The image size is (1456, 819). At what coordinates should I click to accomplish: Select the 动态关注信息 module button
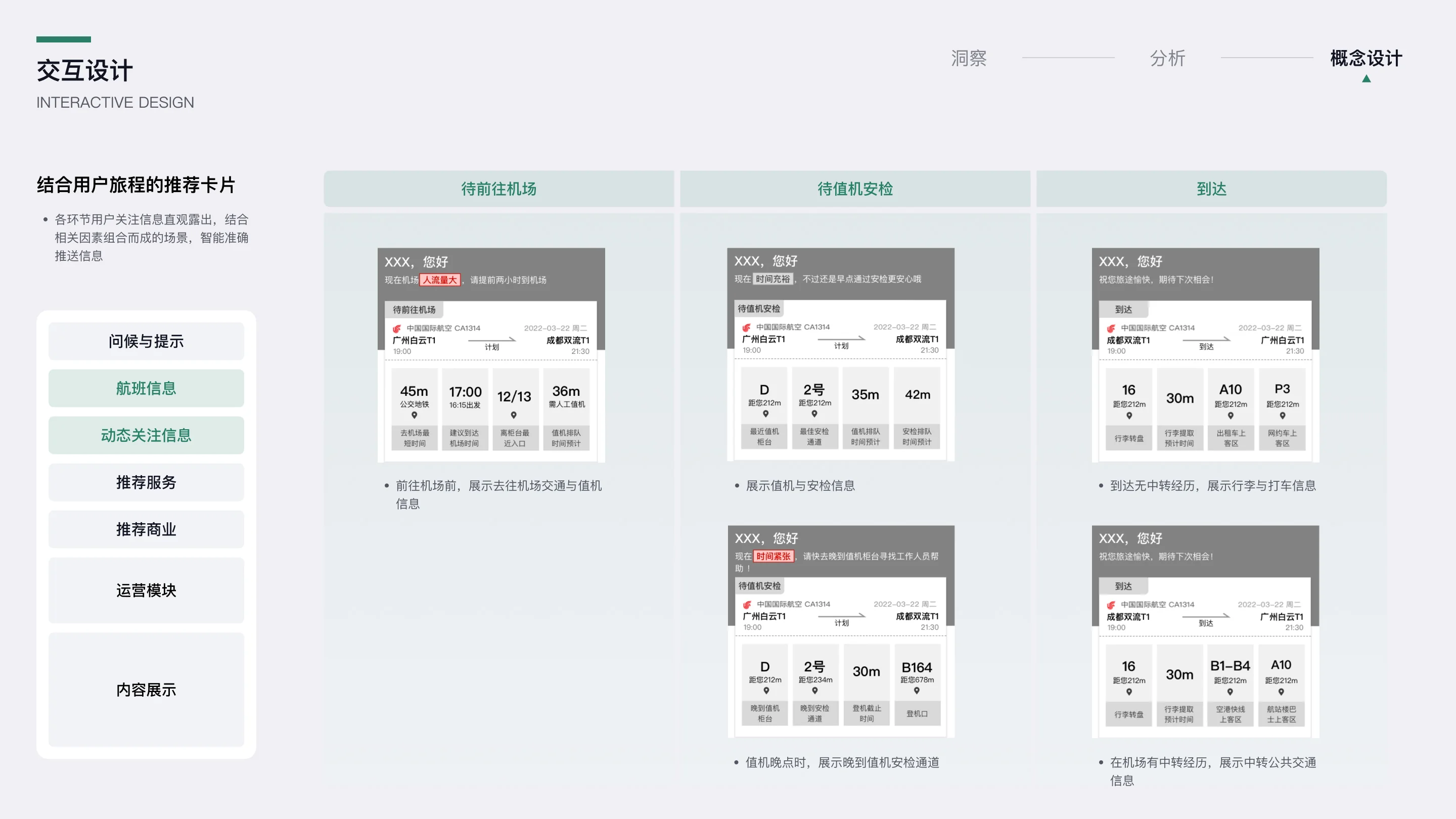coord(147,435)
